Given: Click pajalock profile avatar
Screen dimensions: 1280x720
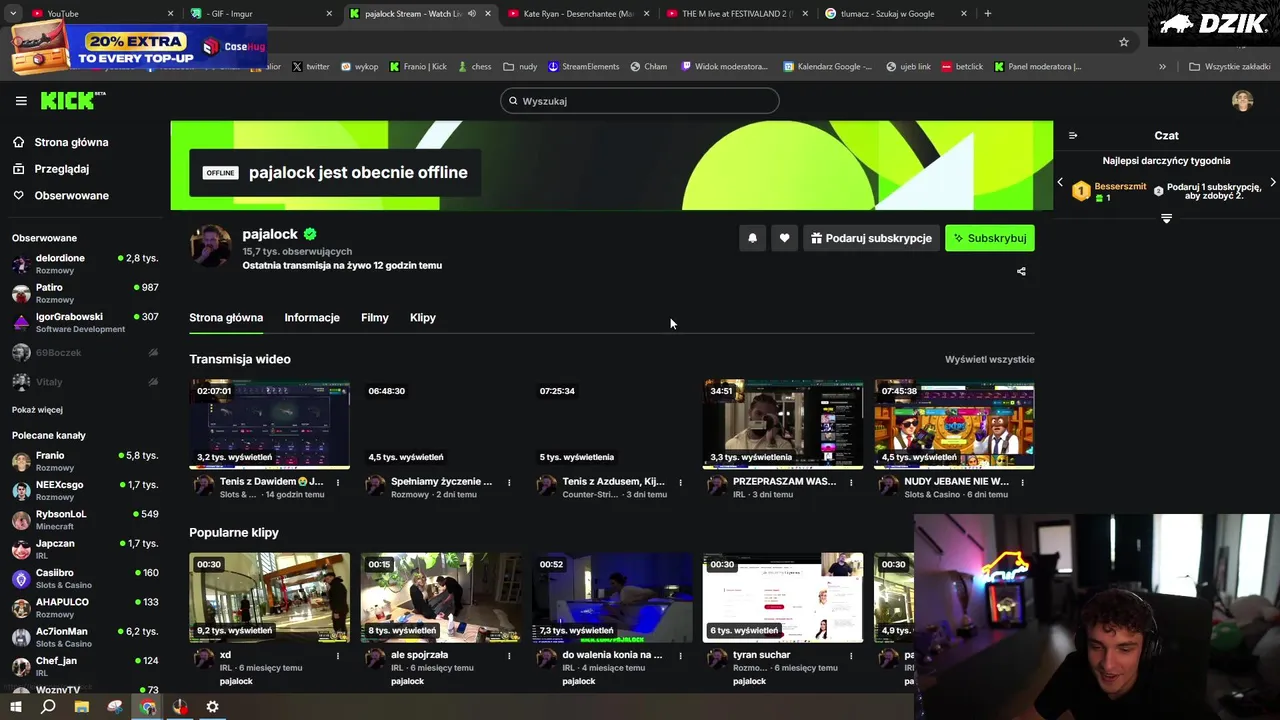Looking at the screenshot, I should [211, 246].
